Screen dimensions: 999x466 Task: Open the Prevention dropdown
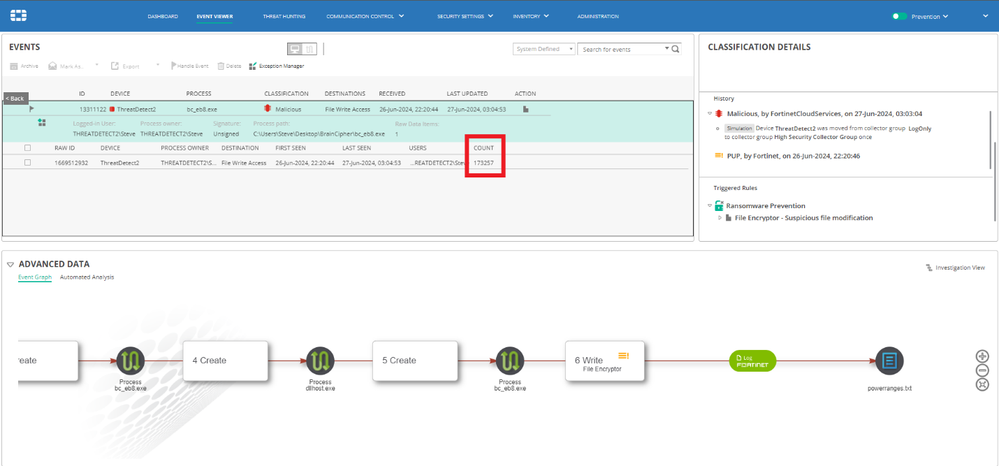click(x=930, y=16)
